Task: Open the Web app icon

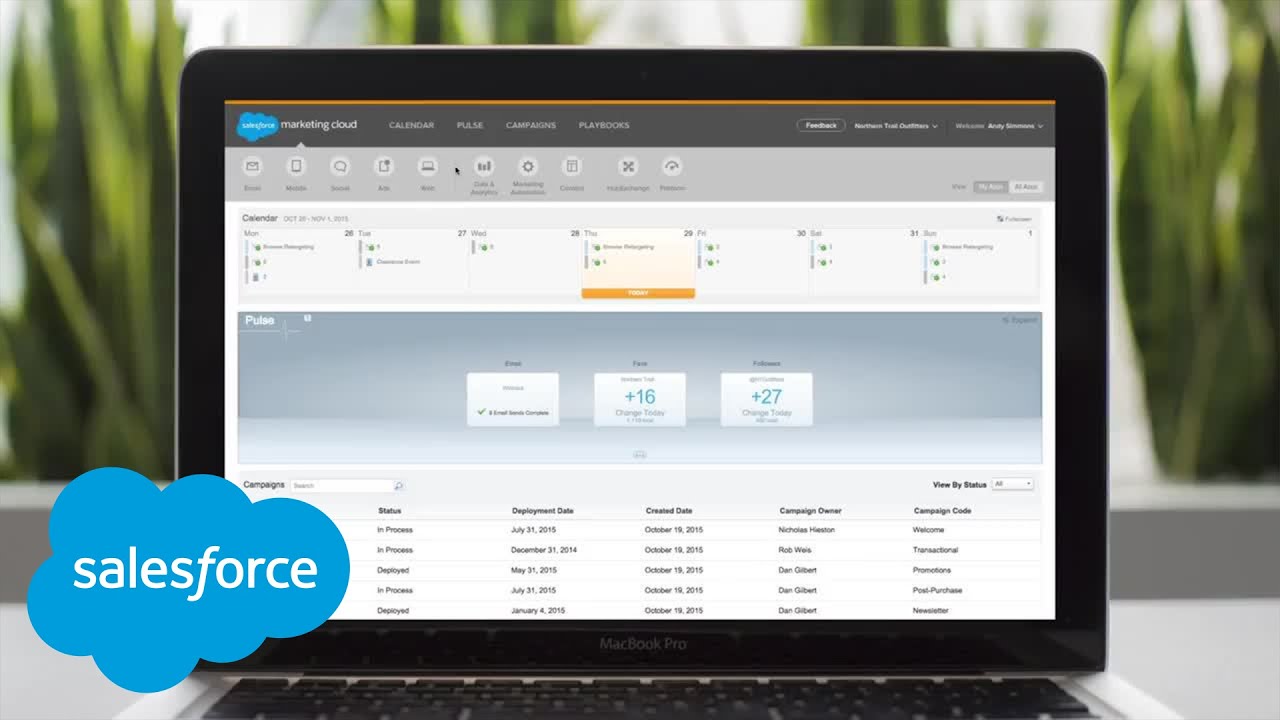Action: [428, 167]
